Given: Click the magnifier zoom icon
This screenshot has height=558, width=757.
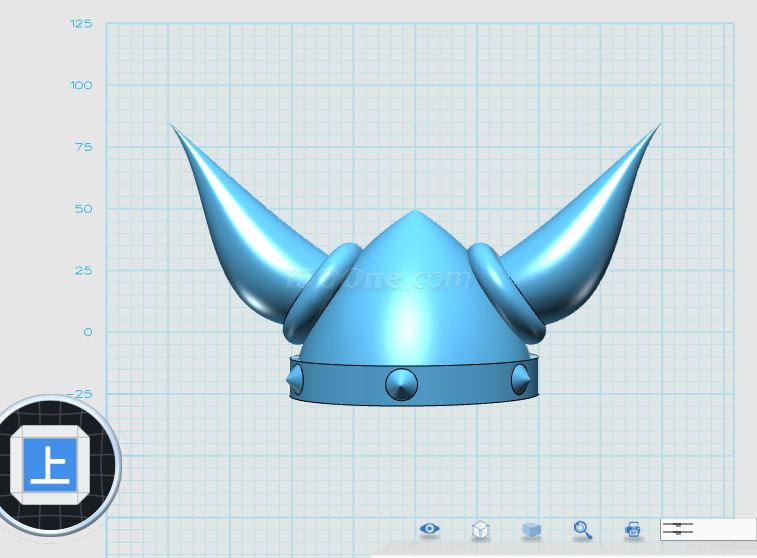Looking at the screenshot, I should (x=582, y=529).
